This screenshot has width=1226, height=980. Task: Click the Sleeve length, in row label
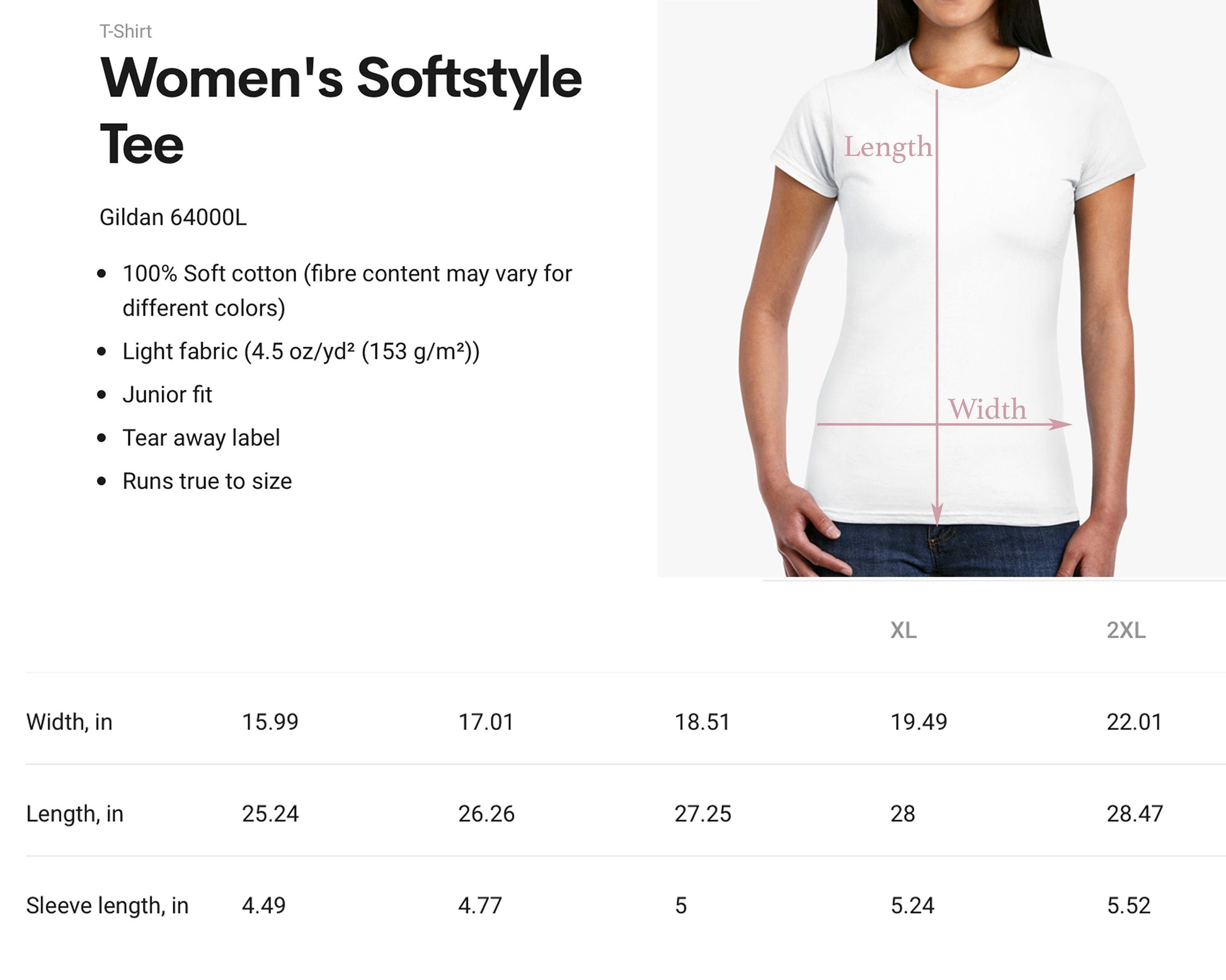coord(107,906)
